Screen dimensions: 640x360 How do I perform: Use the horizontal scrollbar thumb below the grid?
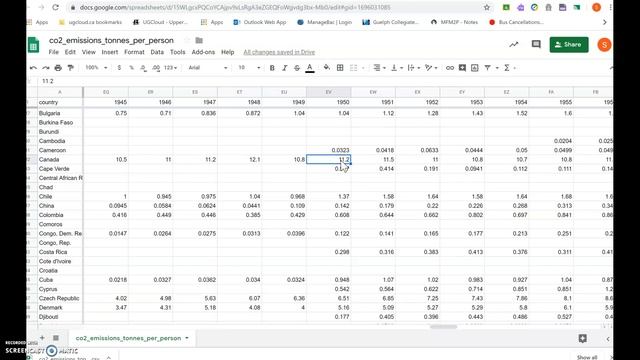(444, 327)
